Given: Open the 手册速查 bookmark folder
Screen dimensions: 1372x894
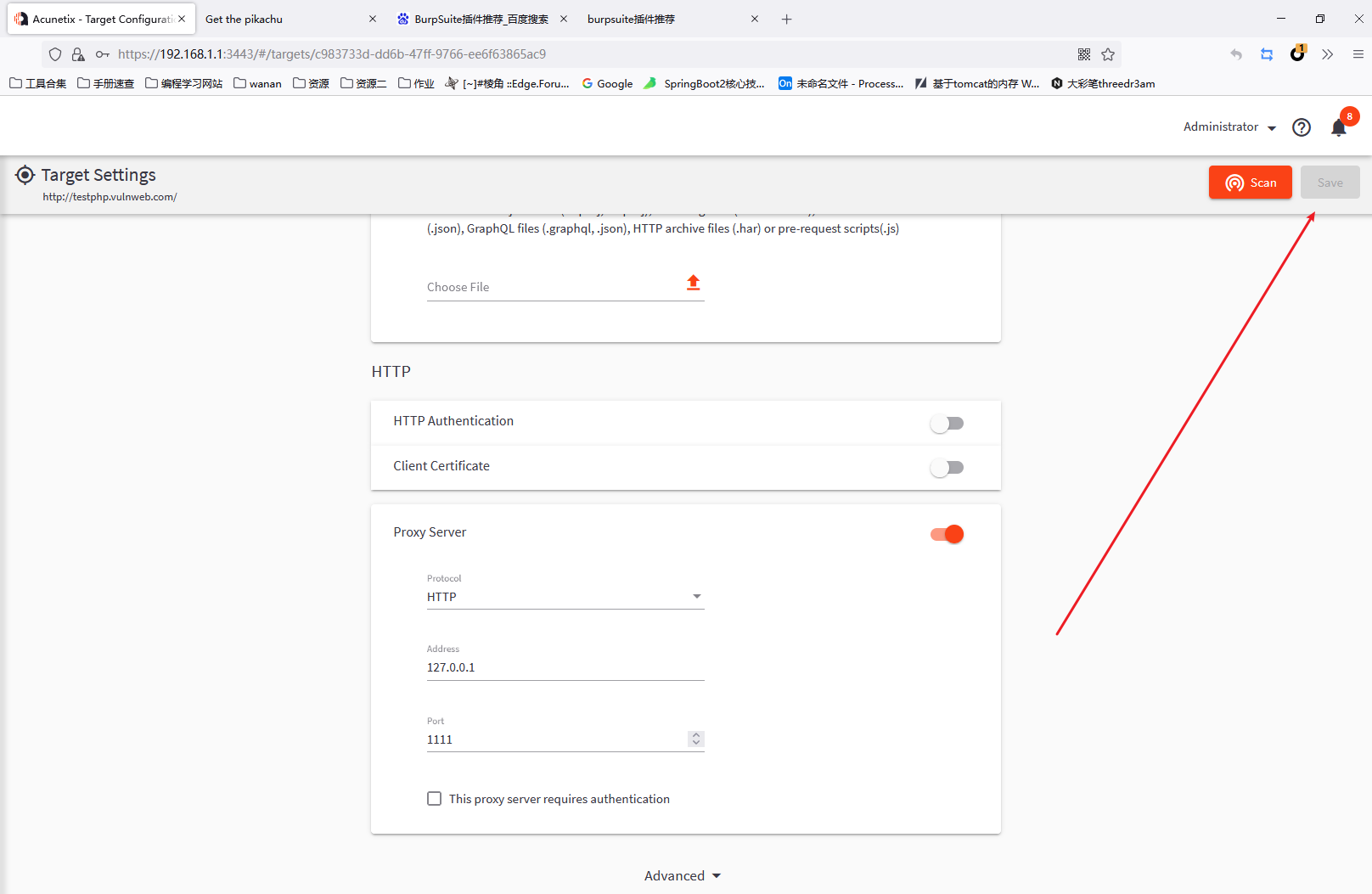Looking at the screenshot, I should coord(106,83).
